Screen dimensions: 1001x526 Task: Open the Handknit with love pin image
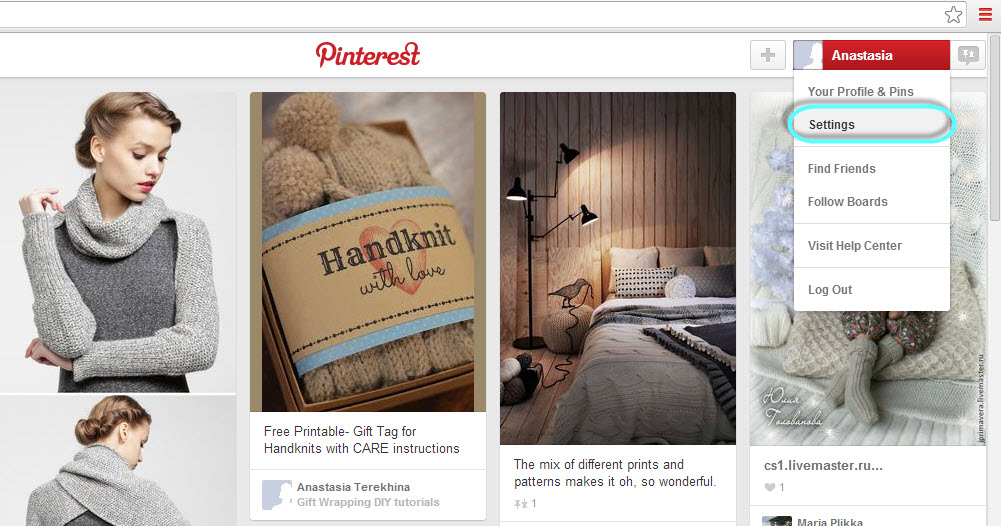coord(368,252)
